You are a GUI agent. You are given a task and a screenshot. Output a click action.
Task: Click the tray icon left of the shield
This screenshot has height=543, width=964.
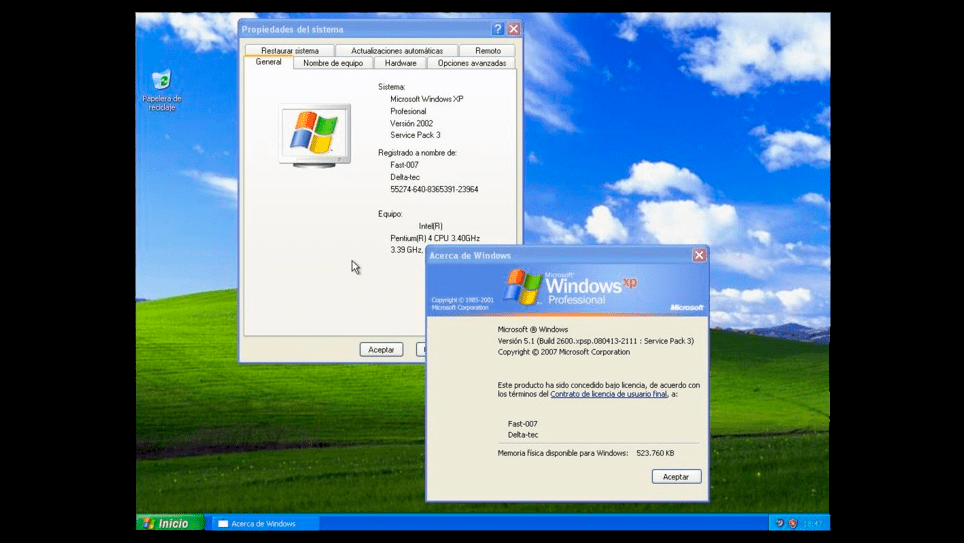[x=780, y=523]
